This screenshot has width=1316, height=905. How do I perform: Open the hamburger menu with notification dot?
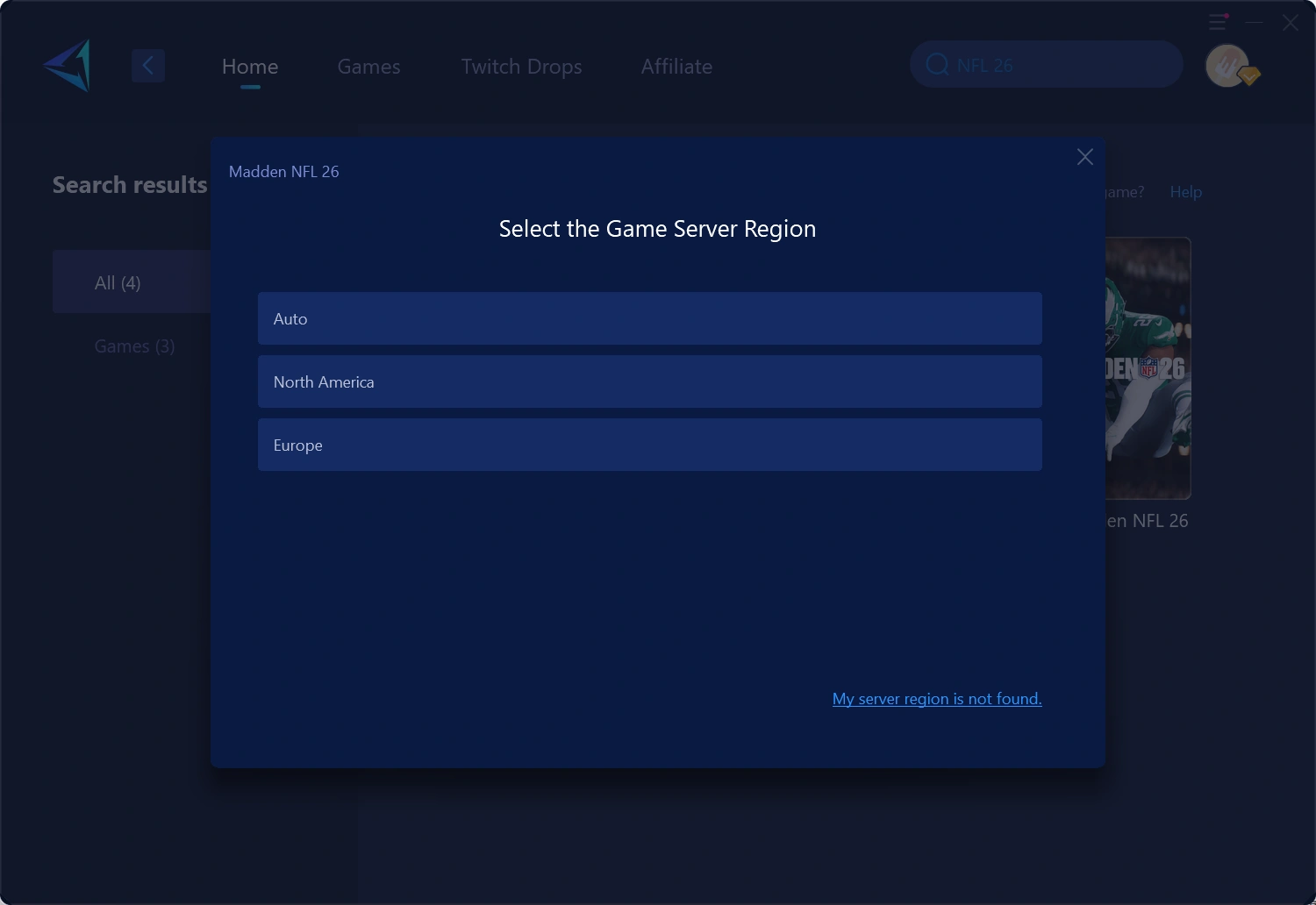(x=1218, y=22)
